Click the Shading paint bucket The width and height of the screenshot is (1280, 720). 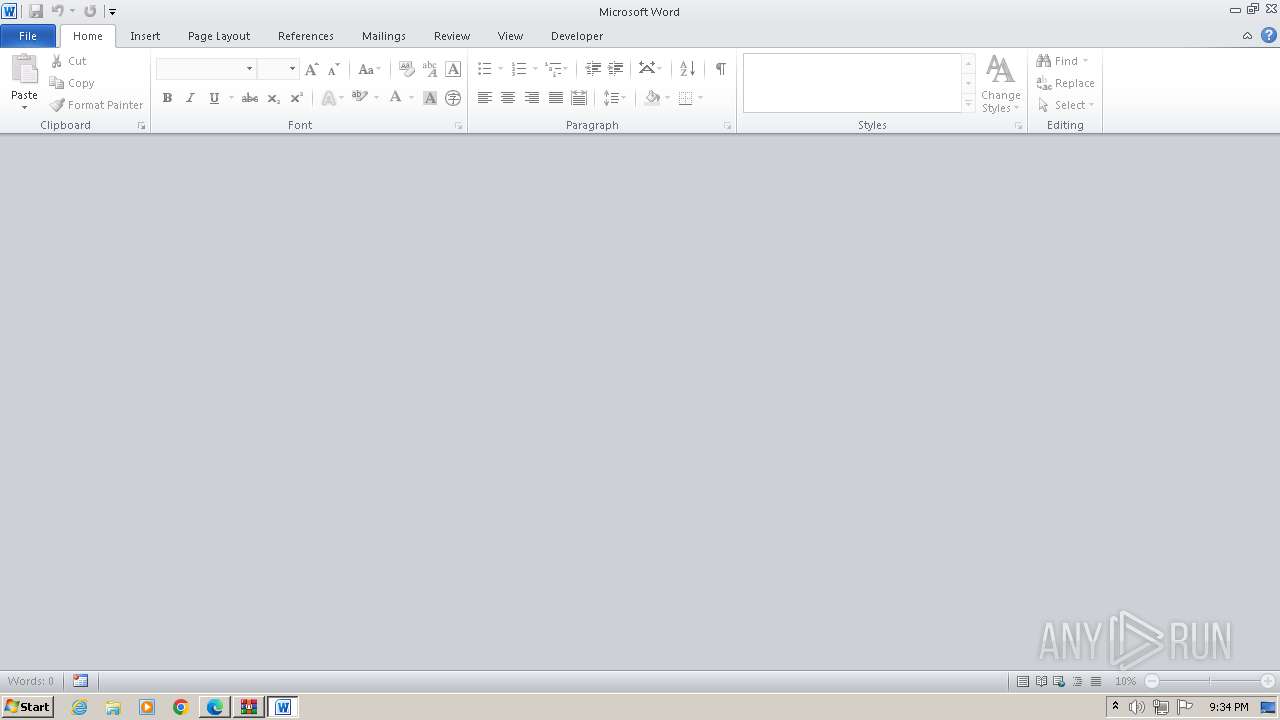[x=653, y=98]
